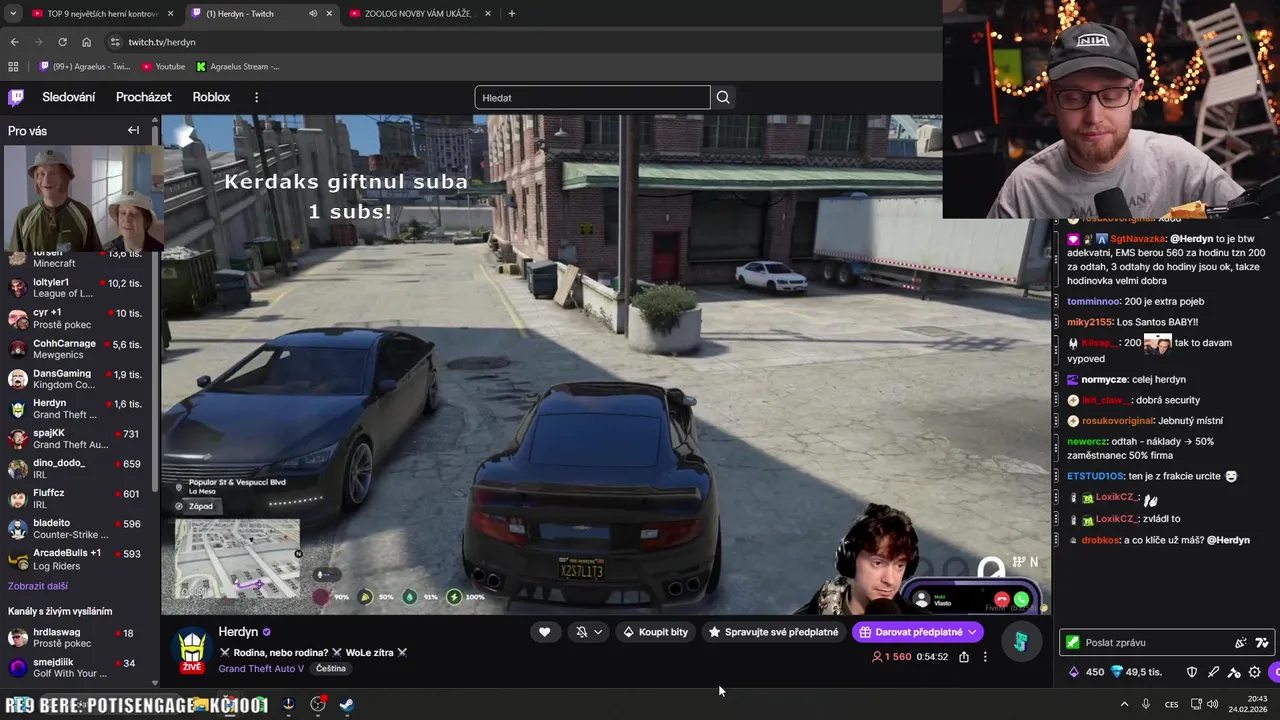Viewport: 1280px width, 720px height.
Task: Open the CohhCarnage channel in sidebar
Action: [x=78, y=349]
